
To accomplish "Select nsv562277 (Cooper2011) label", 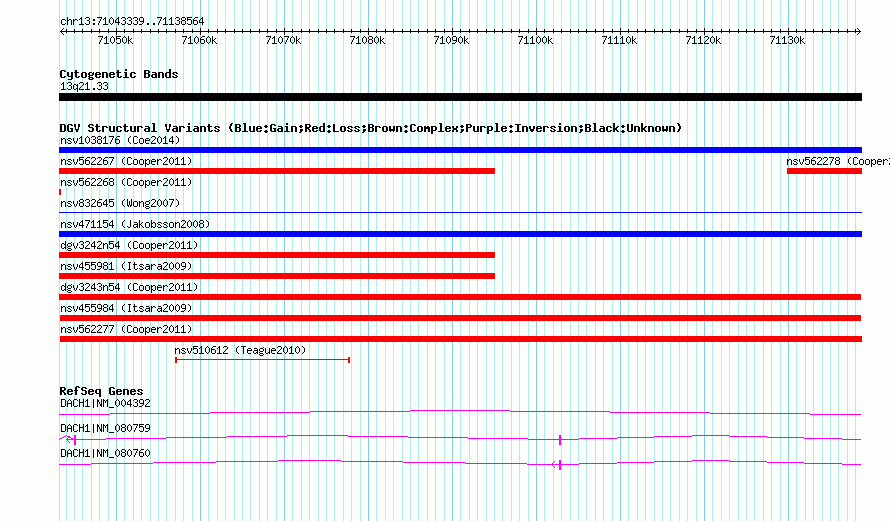I will [126, 329].
